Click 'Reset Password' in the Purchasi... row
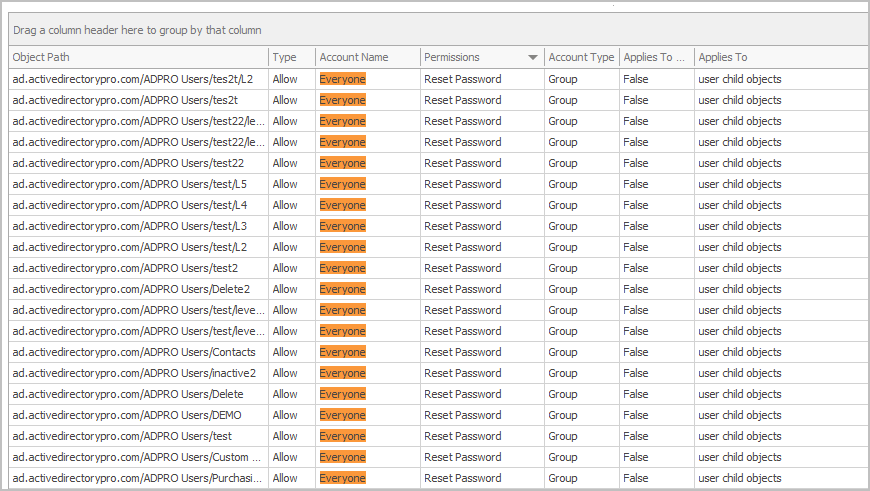 tap(463, 478)
